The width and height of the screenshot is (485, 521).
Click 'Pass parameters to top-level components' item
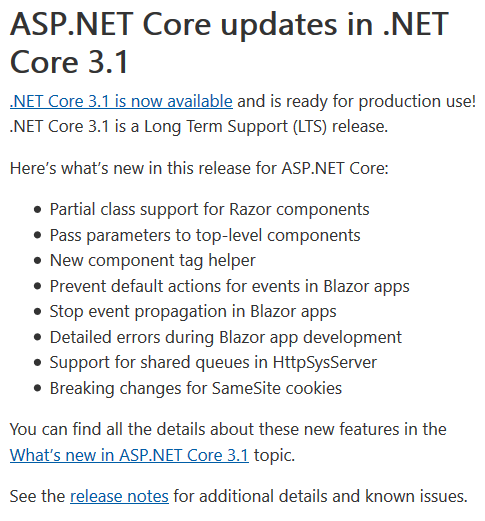click(x=205, y=235)
